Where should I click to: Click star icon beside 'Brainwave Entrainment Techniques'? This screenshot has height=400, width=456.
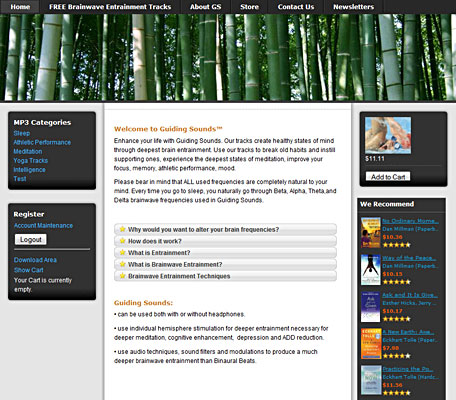[122, 276]
